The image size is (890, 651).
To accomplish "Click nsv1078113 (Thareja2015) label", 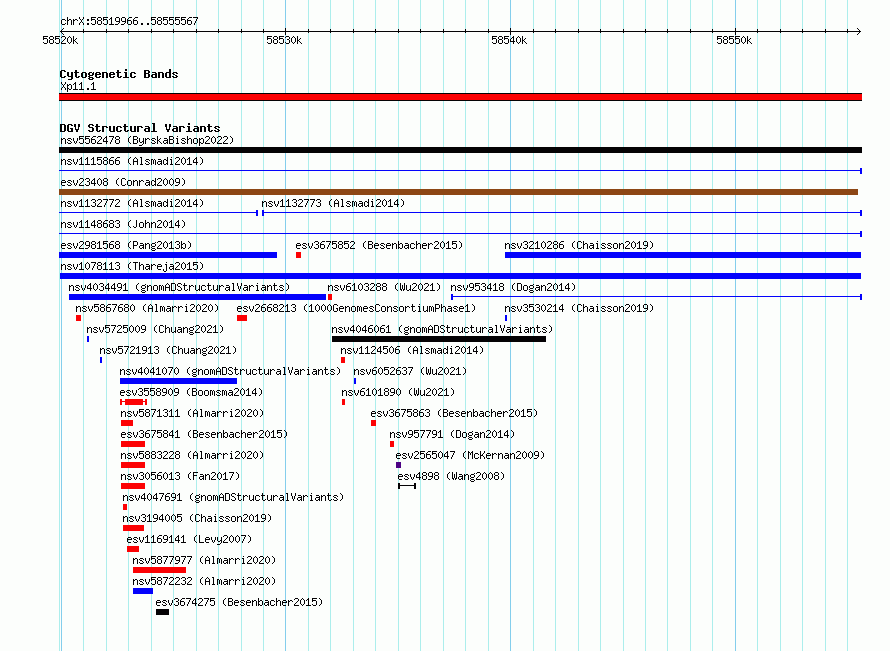I will click(x=132, y=266).
